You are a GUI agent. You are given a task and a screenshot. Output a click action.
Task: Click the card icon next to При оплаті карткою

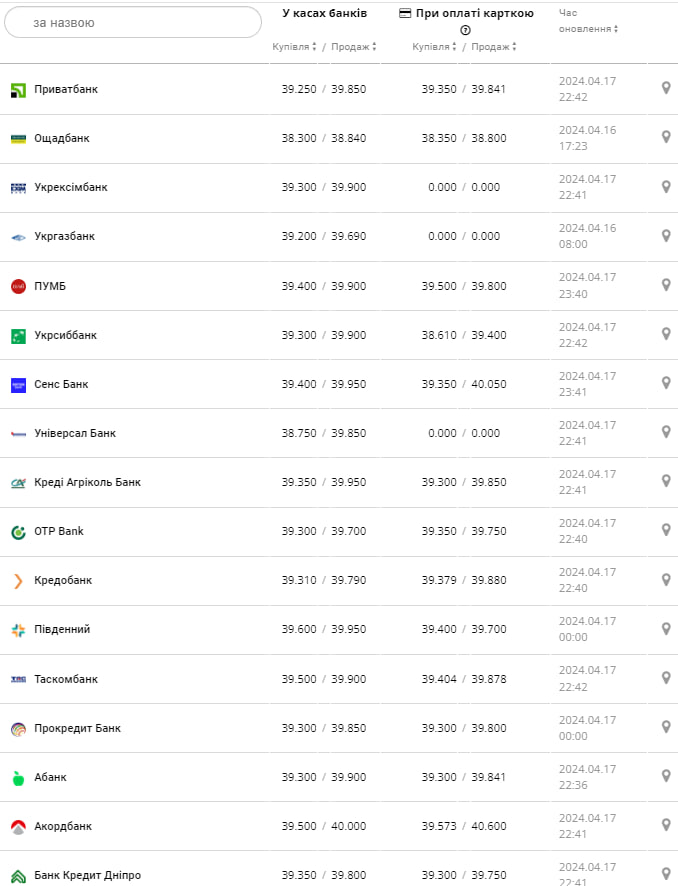click(405, 13)
